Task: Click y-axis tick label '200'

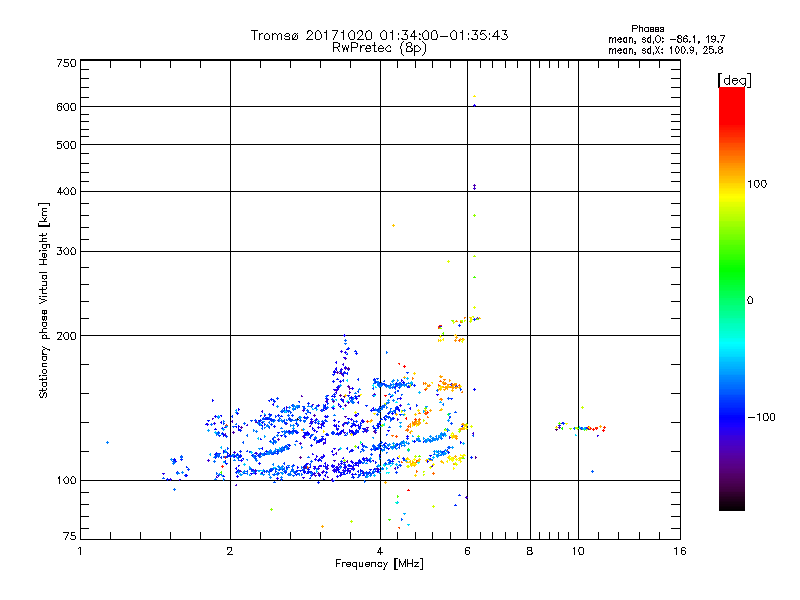Action: pyautogui.click(x=66, y=336)
